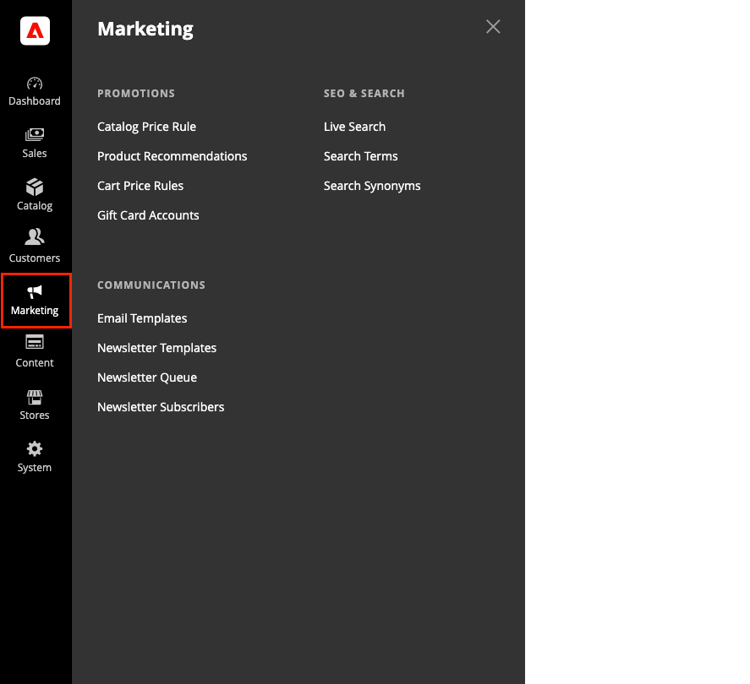Viewport: 750px width, 684px height.
Task: Open the System gear icon
Action: click(34, 449)
